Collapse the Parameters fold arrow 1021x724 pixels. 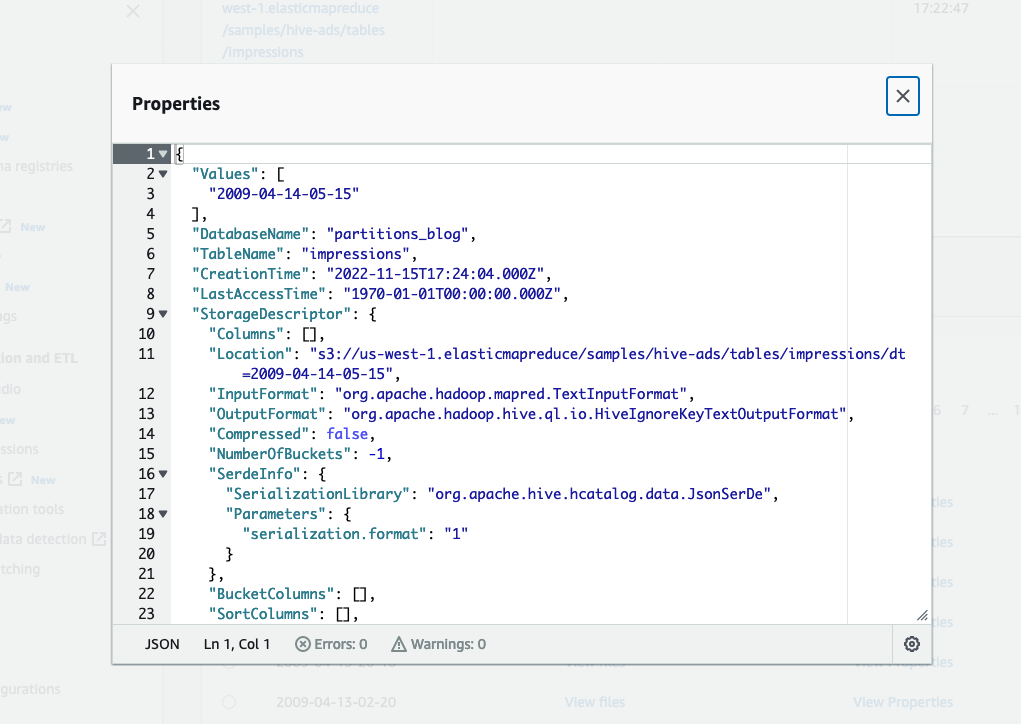163,514
